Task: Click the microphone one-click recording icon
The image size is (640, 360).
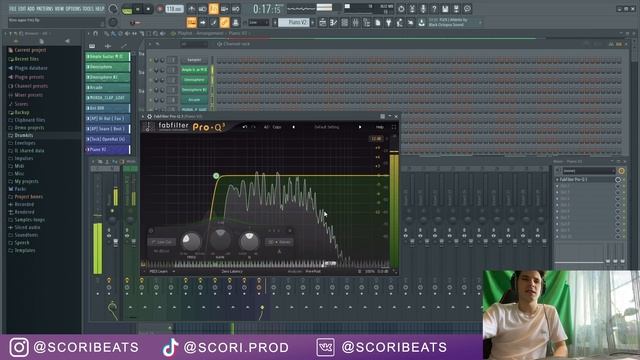Action: click(x=423, y=9)
